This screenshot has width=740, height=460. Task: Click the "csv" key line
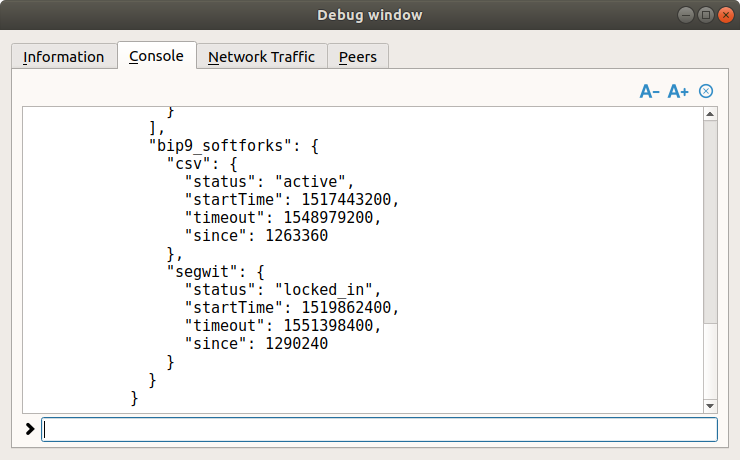pos(202,164)
